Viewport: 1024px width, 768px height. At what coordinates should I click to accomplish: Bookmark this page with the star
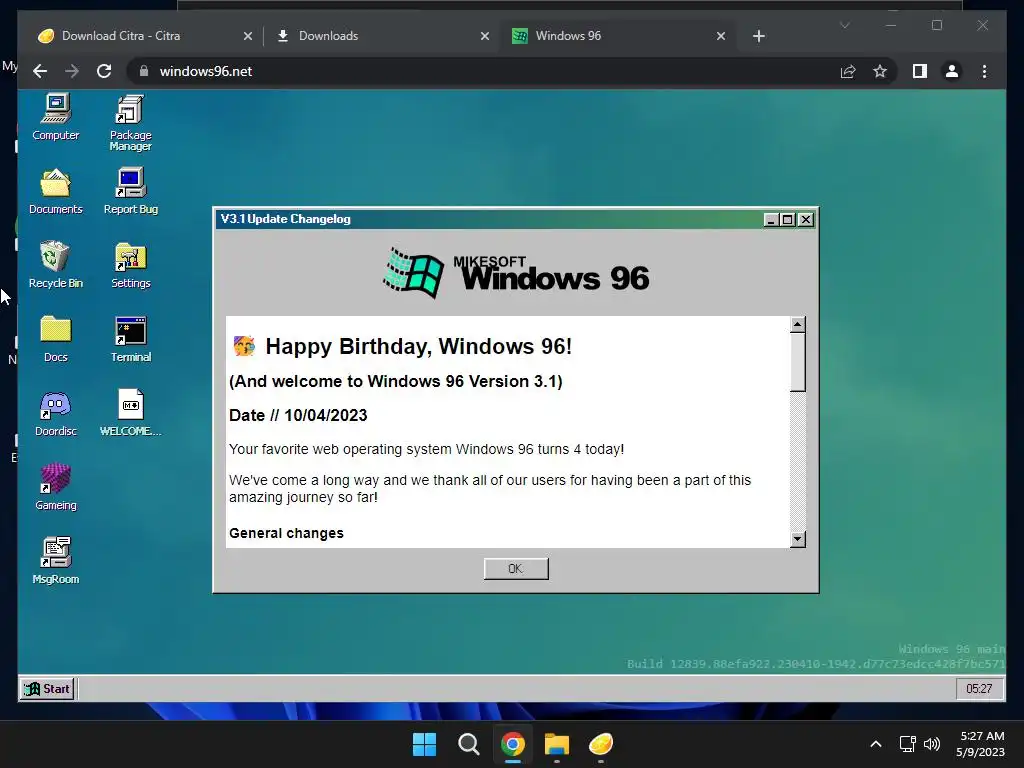880,71
